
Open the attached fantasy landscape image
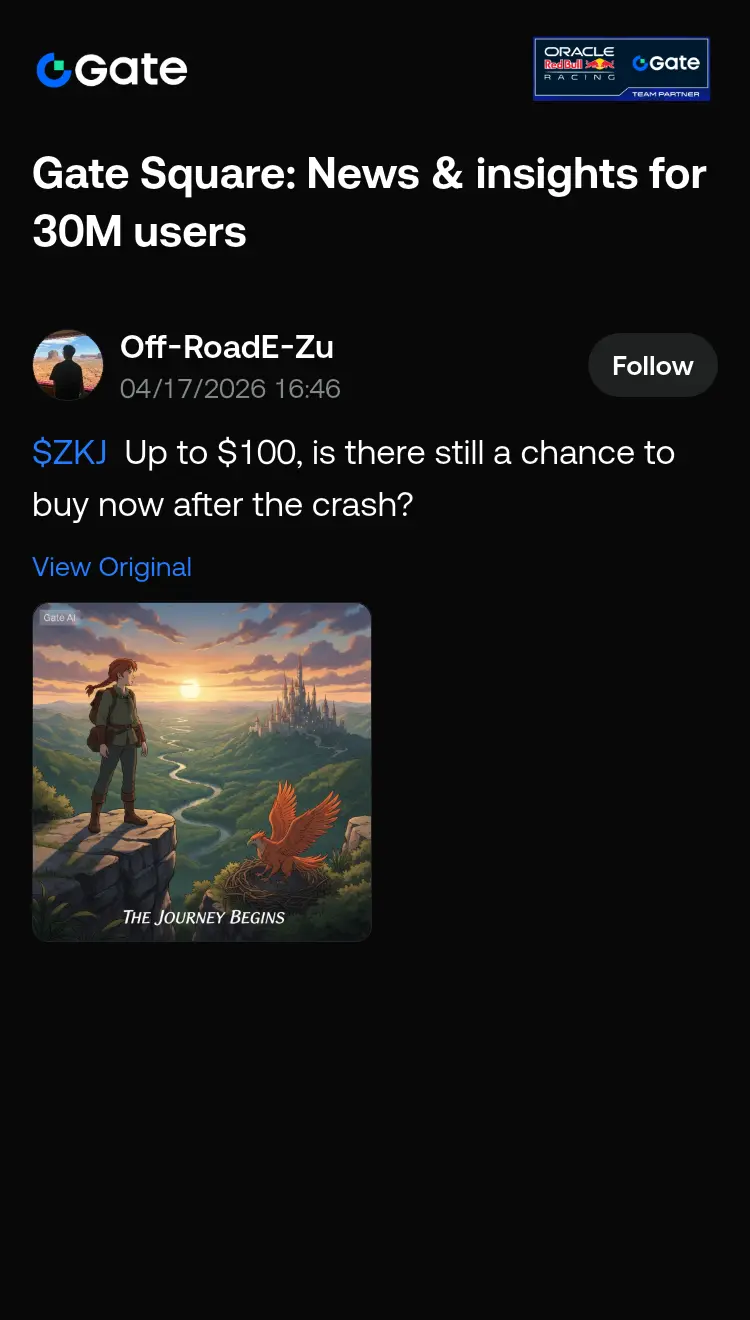[x=202, y=772]
